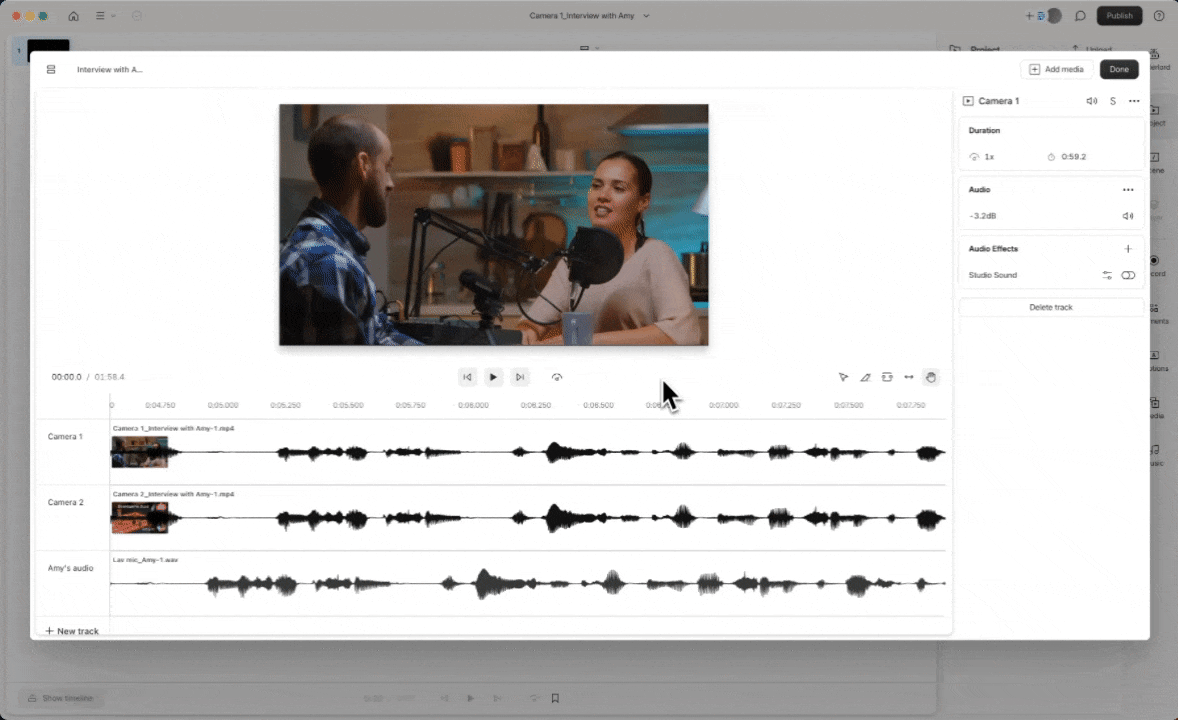Image resolution: width=1178 pixels, height=720 pixels.
Task: Enable the Studio Sound toggle
Action: 1128,275
